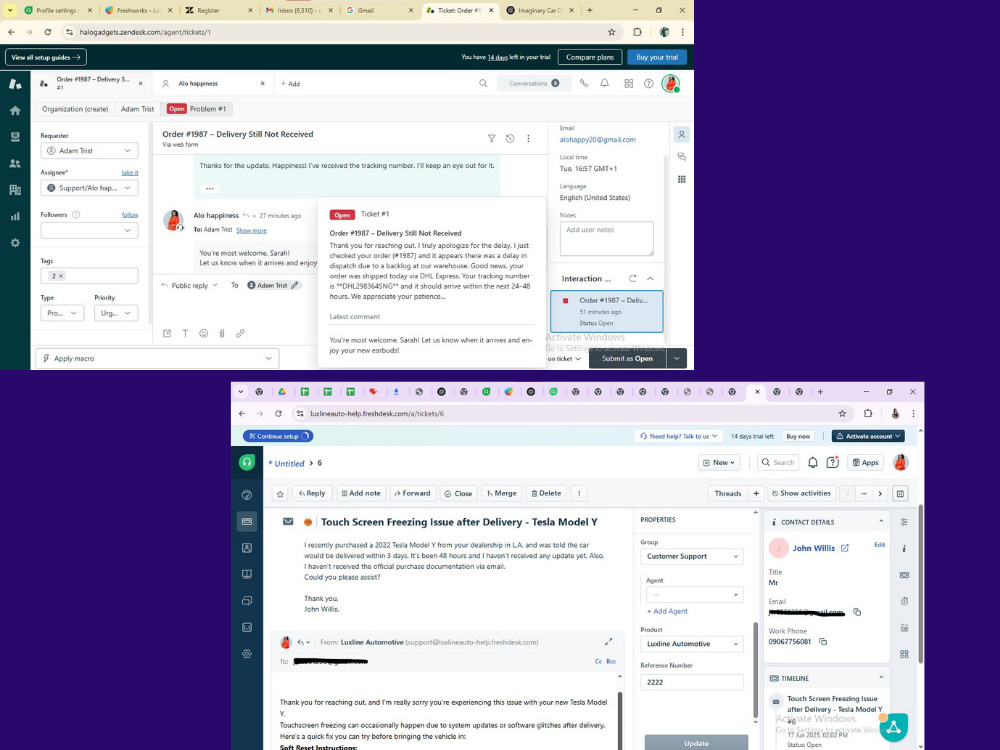Open Zendesk Assignee dropdown Support/Alo hap...
This screenshot has height=750, width=1000.
(89, 188)
